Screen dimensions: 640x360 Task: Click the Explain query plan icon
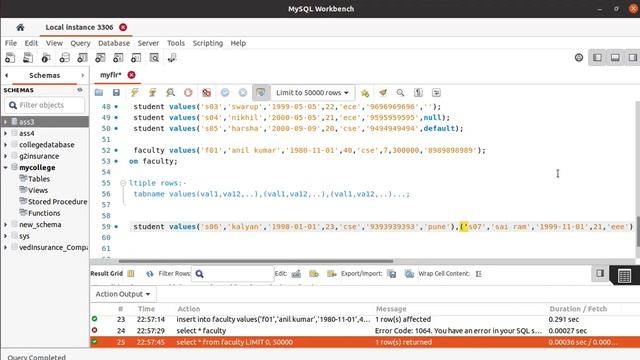coord(170,93)
